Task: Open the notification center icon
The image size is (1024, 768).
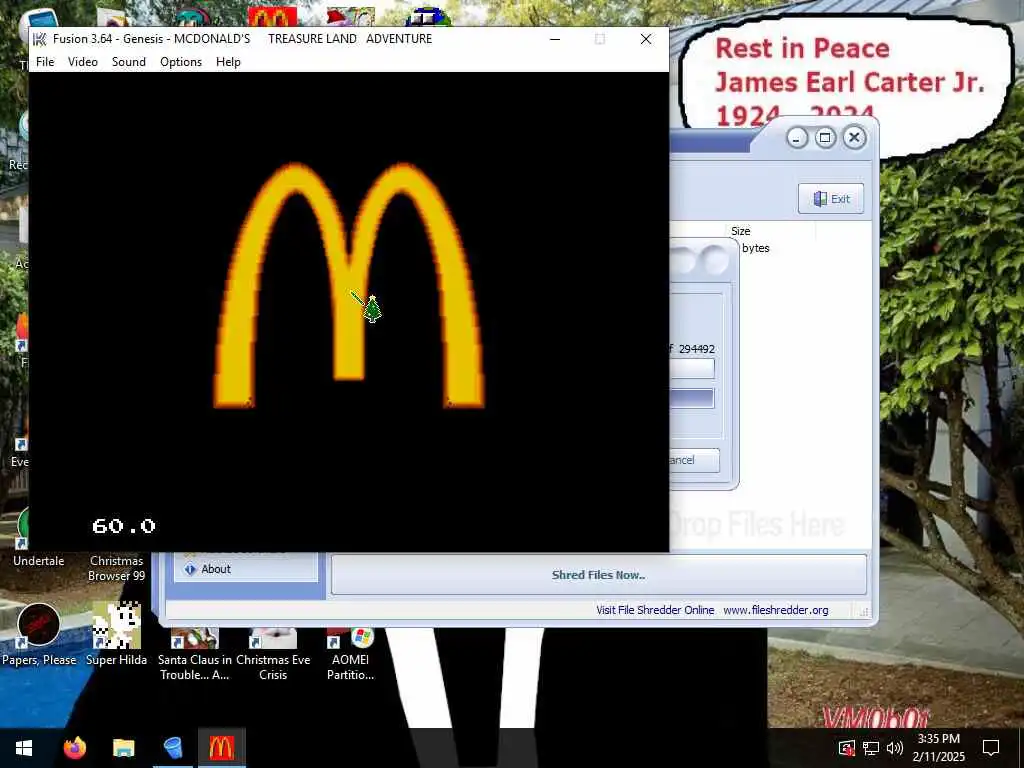Action: tap(991, 748)
